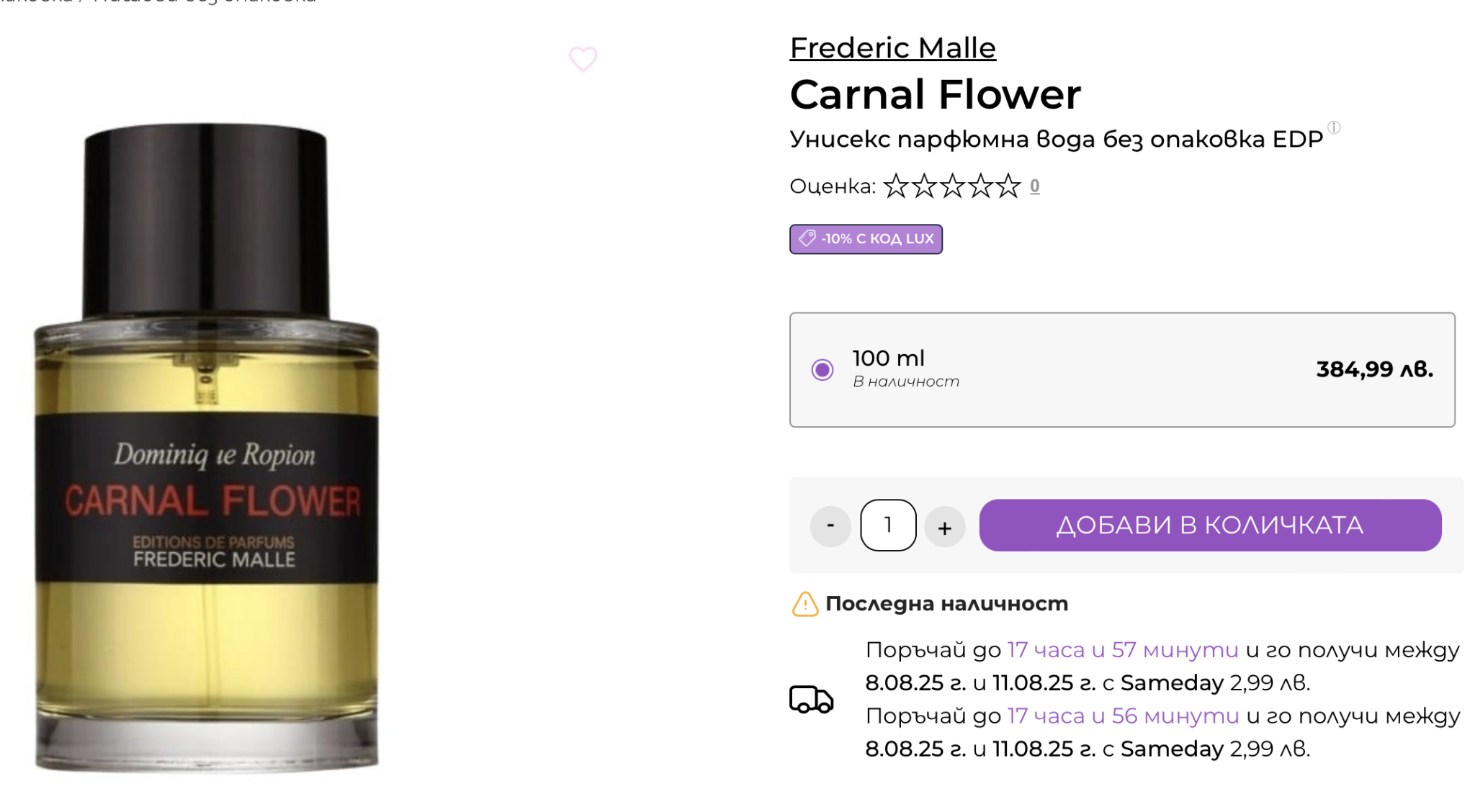Click the 17 часа и 57 минути text
Image resolution: width=1475 pixels, height=812 pixels.
click(1122, 650)
